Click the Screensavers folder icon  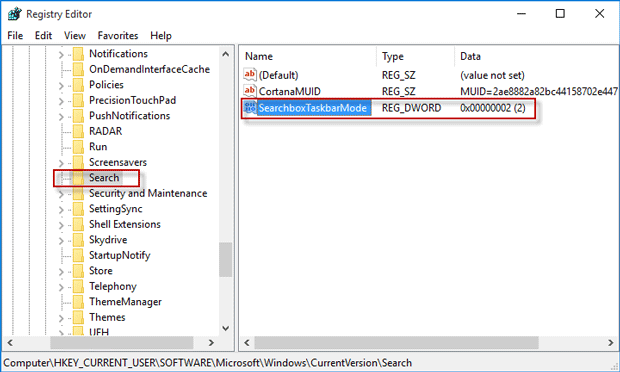pyautogui.click(x=78, y=162)
